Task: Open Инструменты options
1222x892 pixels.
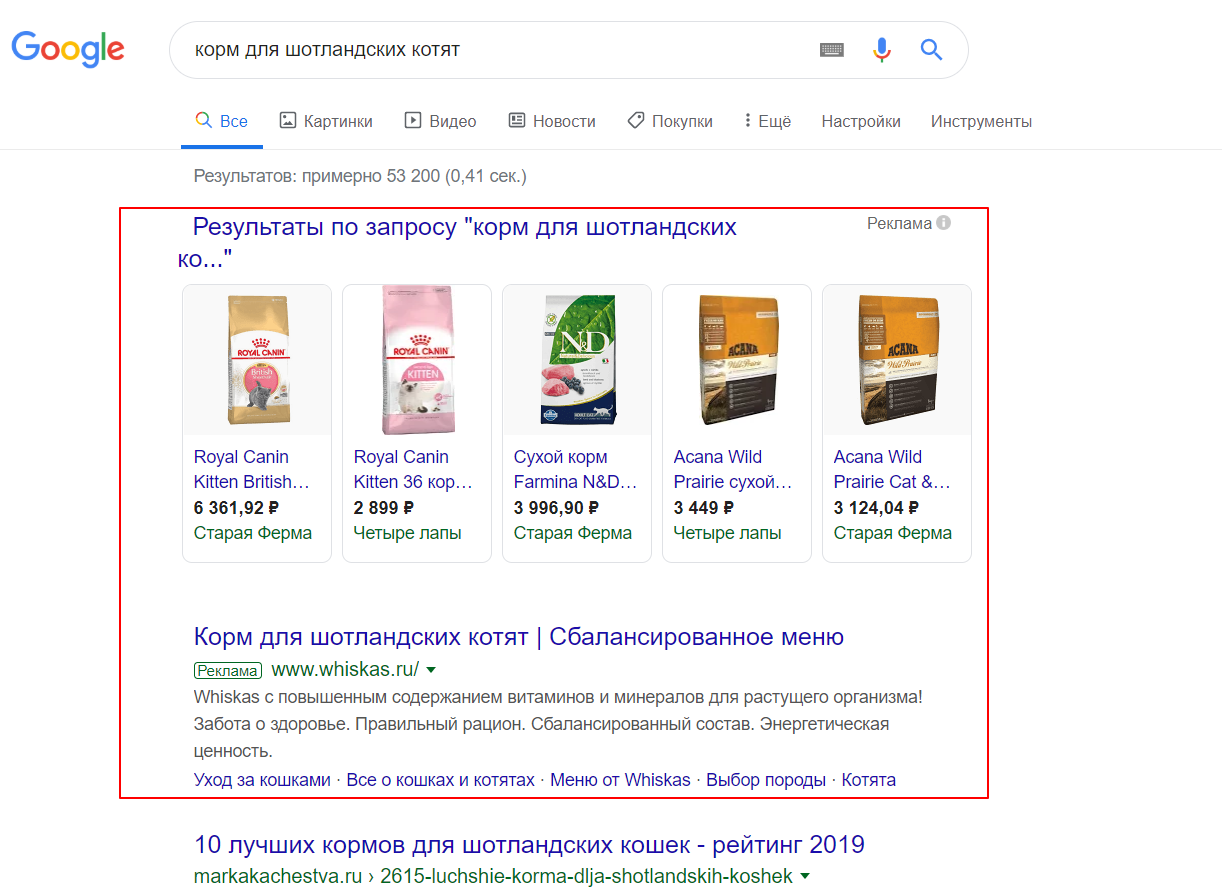Action: [x=981, y=121]
